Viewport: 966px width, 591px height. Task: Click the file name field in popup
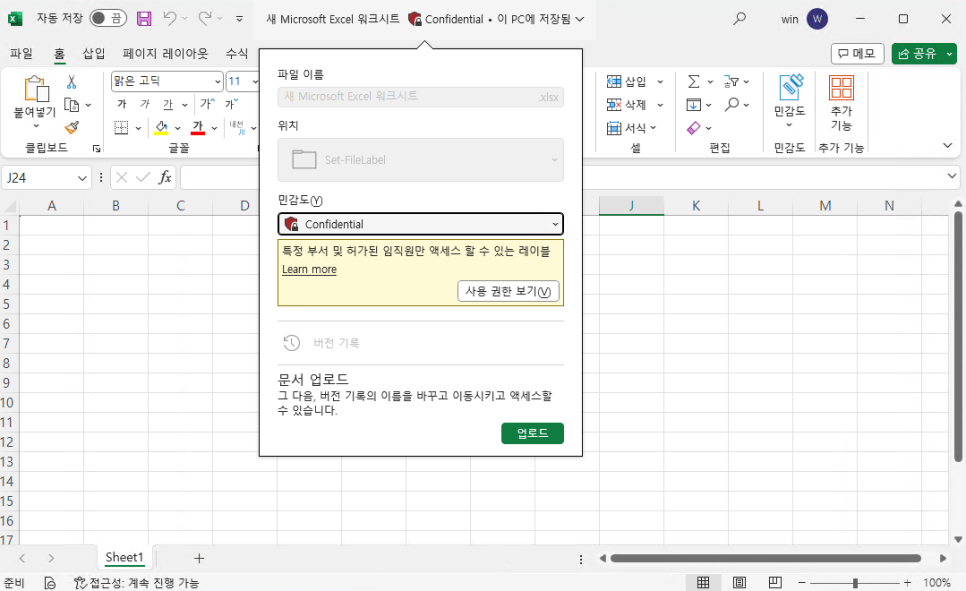[421, 97]
